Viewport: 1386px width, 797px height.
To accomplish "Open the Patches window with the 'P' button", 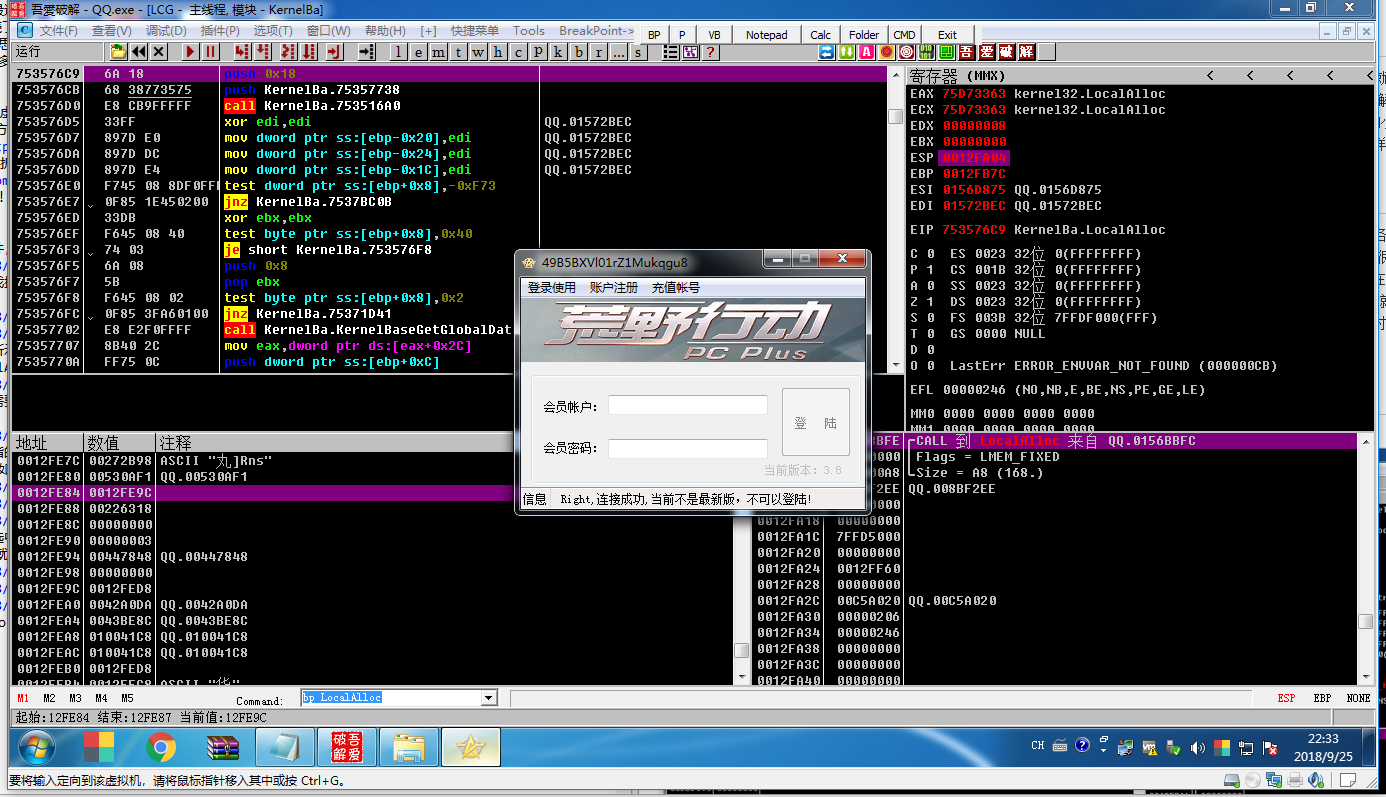I will click(538, 51).
